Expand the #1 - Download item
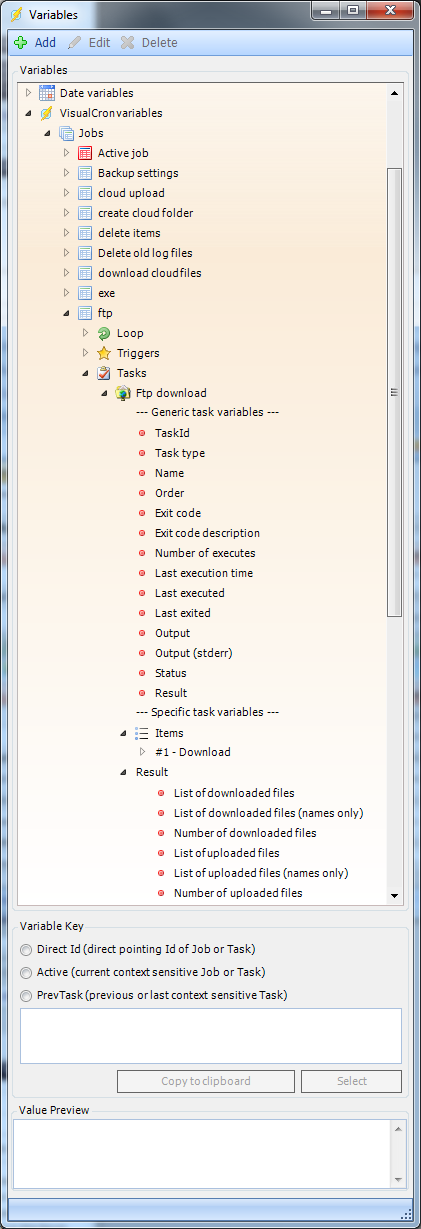Screen dimensions: 421x1229 click(x=143, y=752)
